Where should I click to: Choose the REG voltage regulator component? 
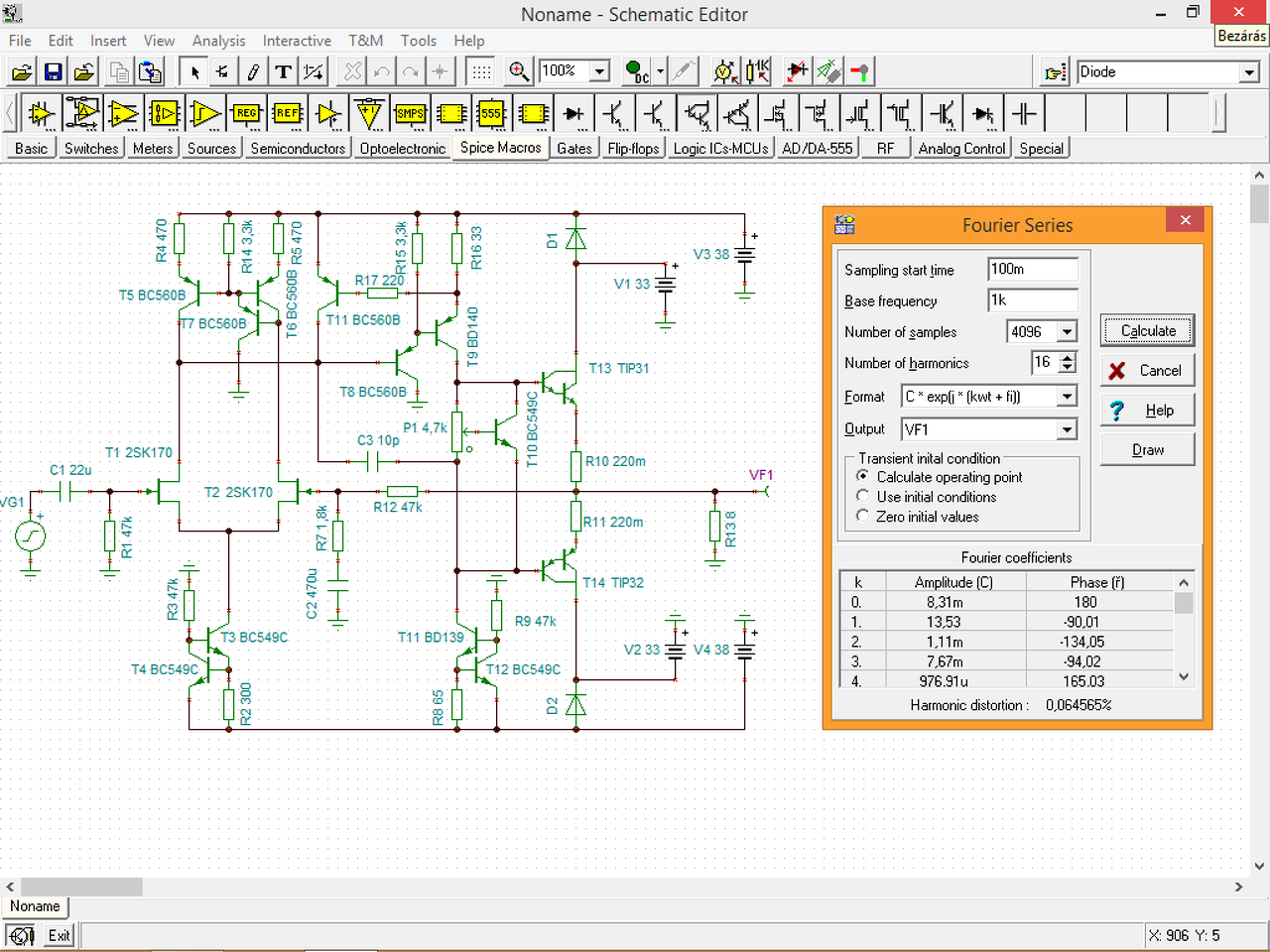click(x=246, y=114)
